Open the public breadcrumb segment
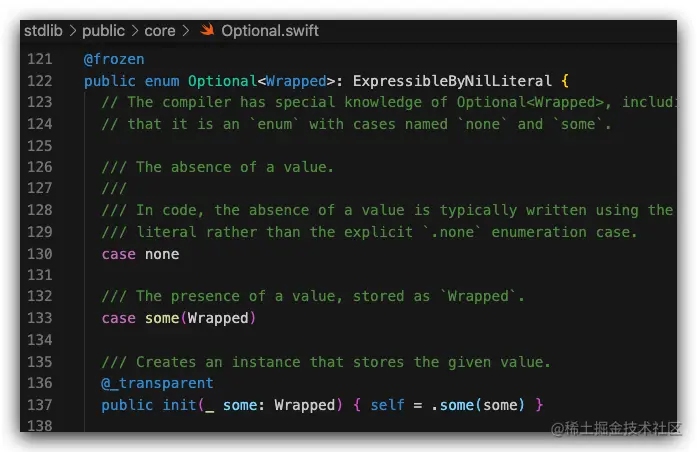This screenshot has height=452, width=697. [x=103, y=31]
